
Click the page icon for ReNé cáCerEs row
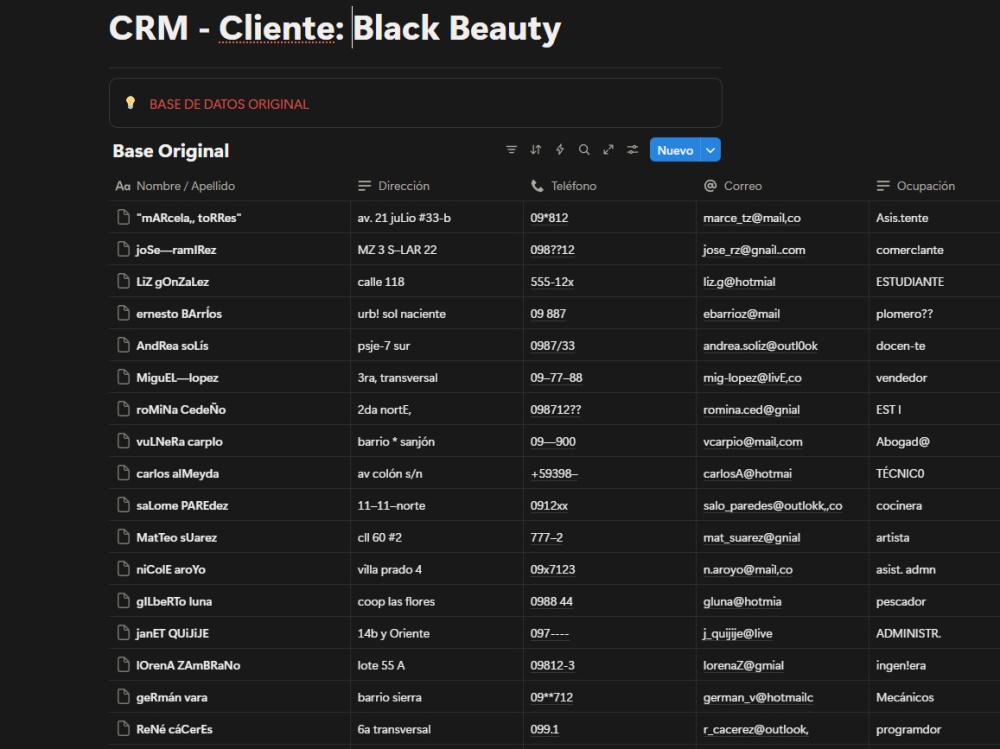[124, 729]
